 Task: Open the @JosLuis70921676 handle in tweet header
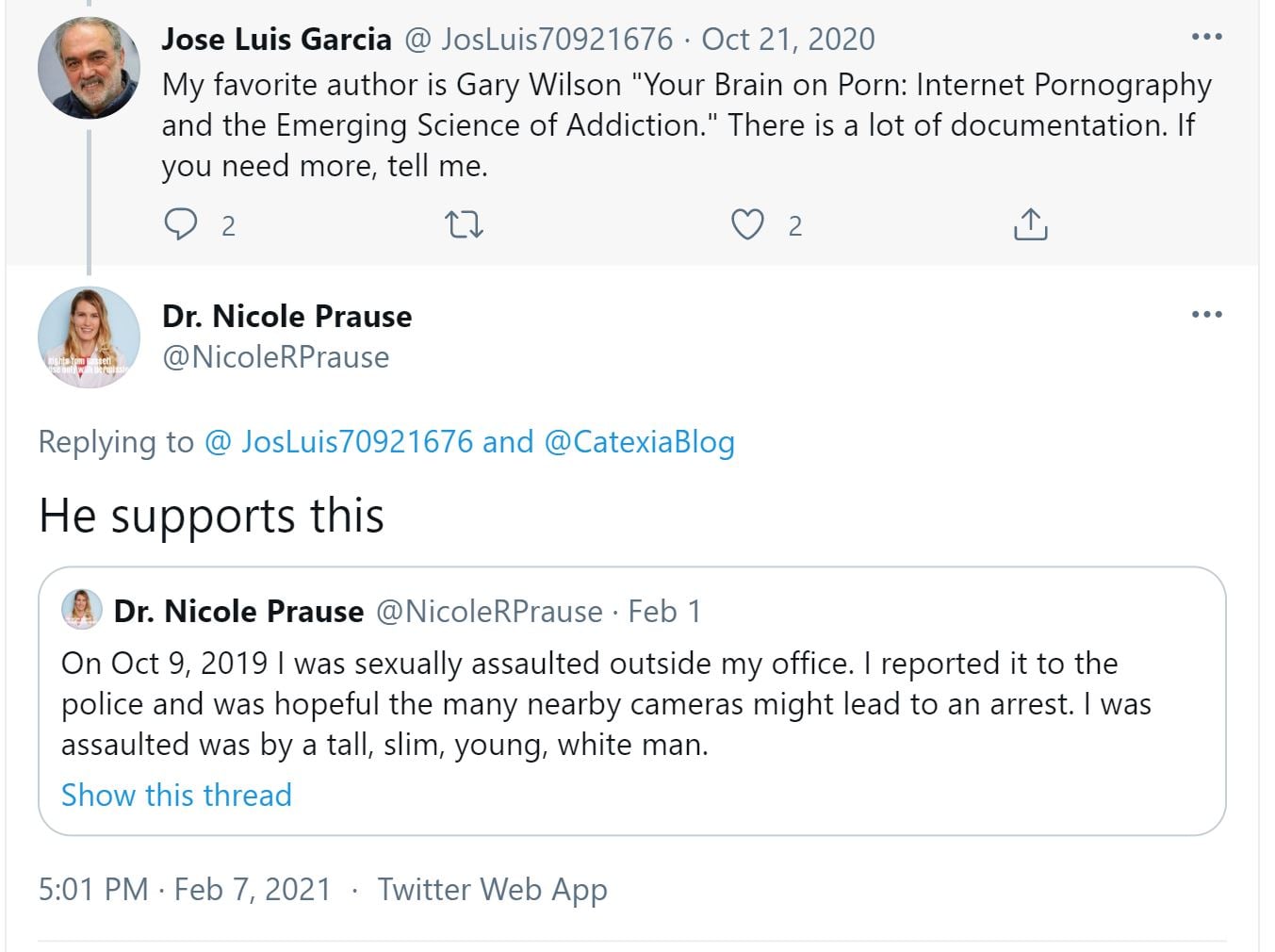[x=538, y=39]
